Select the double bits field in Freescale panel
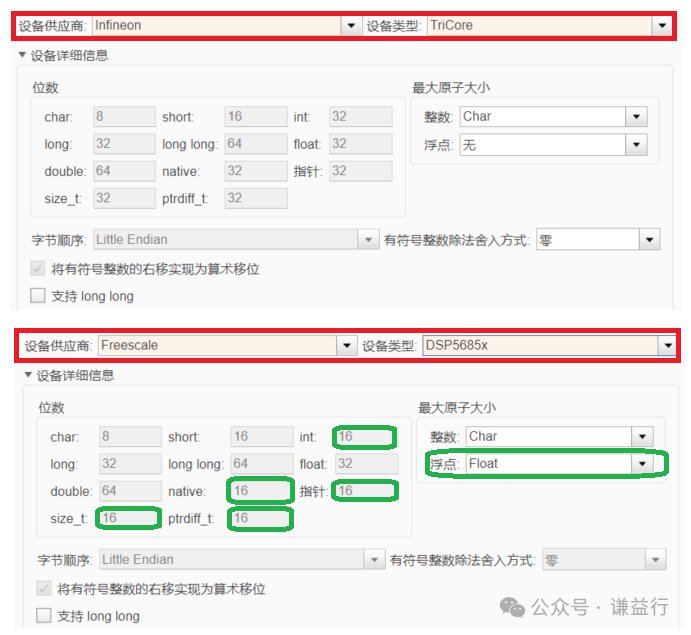 click(x=130, y=491)
